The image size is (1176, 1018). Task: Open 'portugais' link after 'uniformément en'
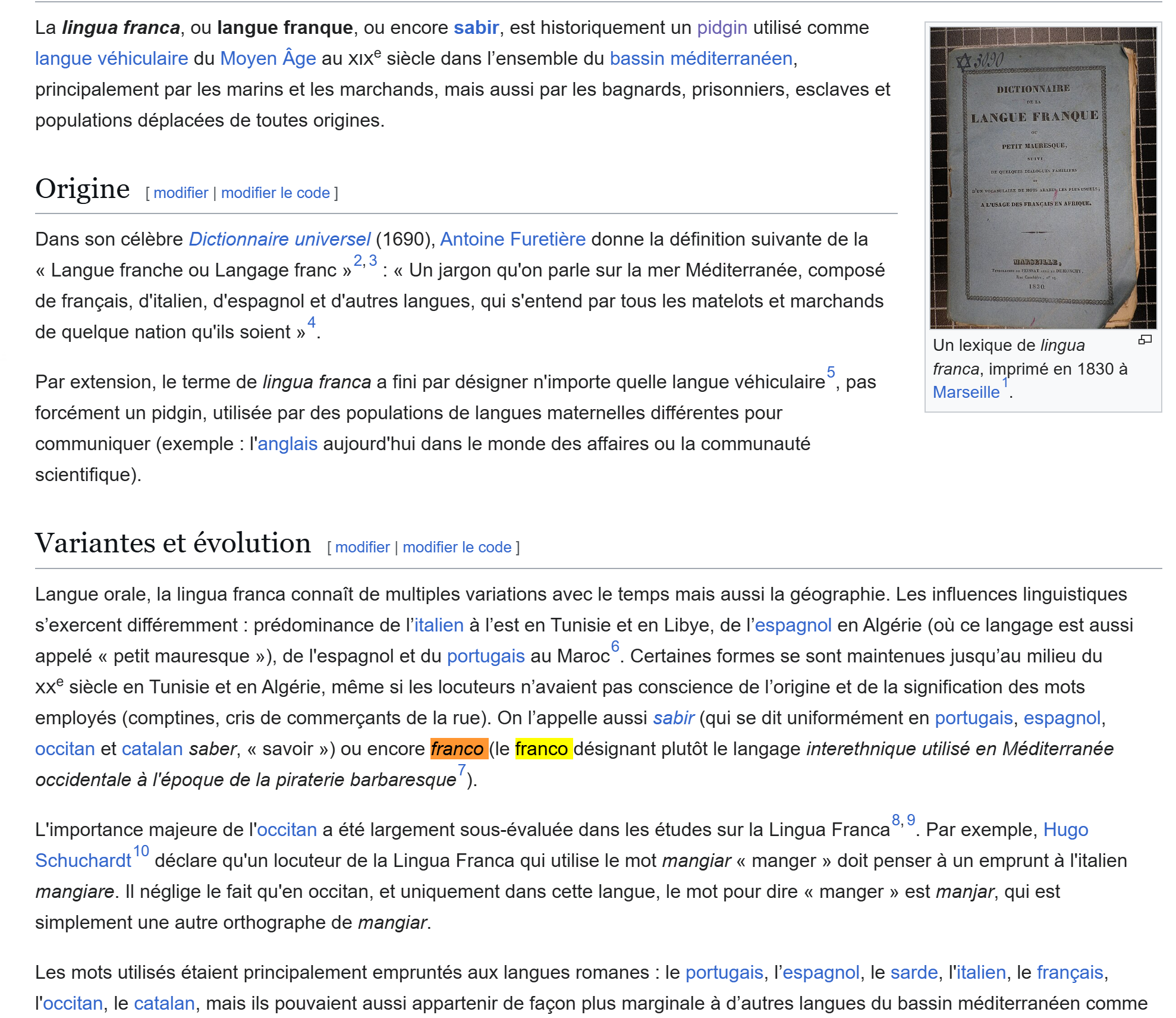point(974,718)
